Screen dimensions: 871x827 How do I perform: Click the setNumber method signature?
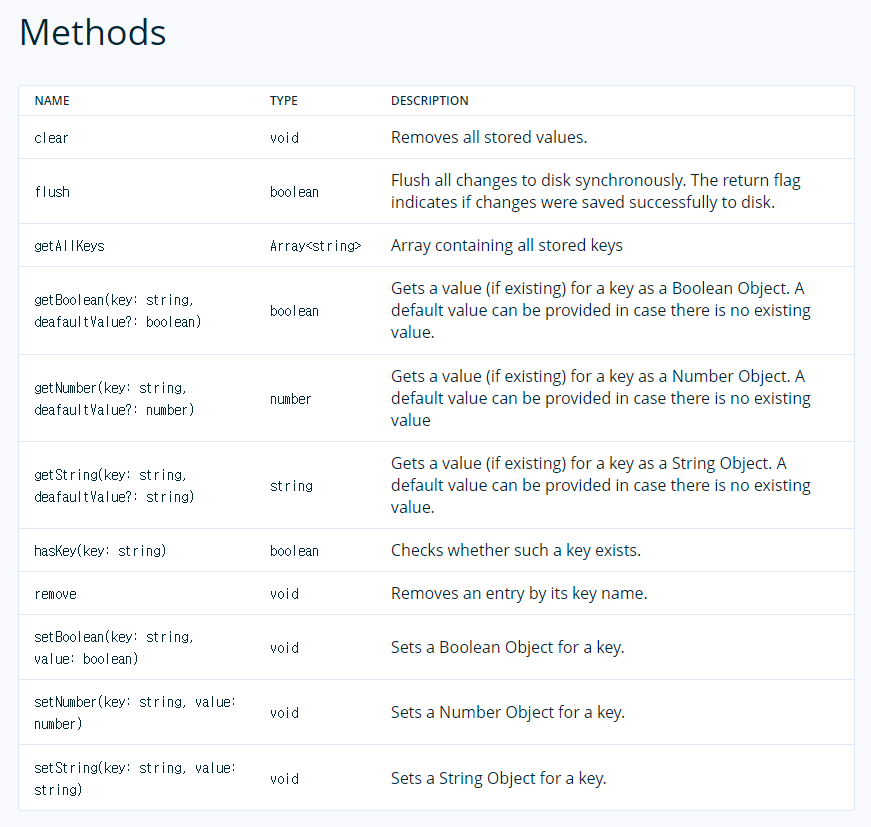click(x=136, y=713)
